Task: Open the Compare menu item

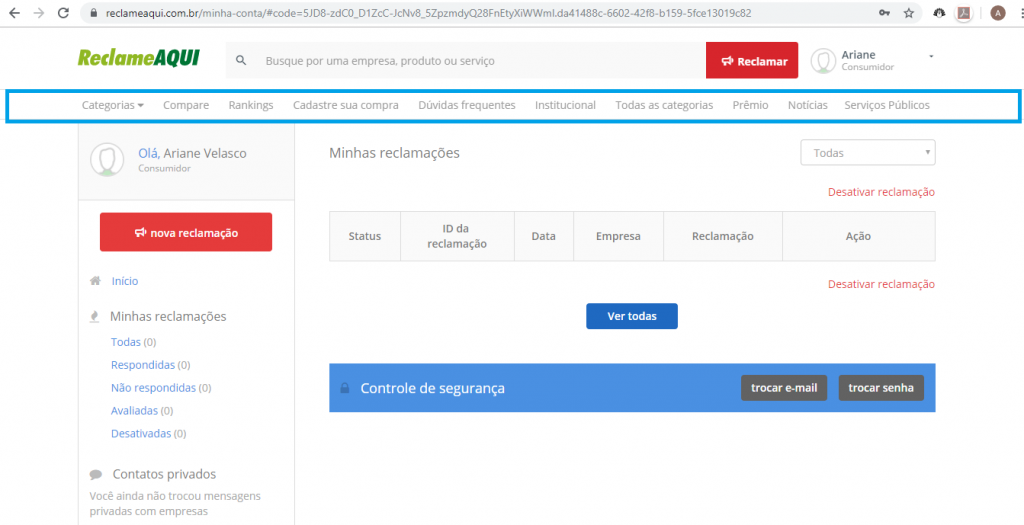Action: tap(186, 105)
